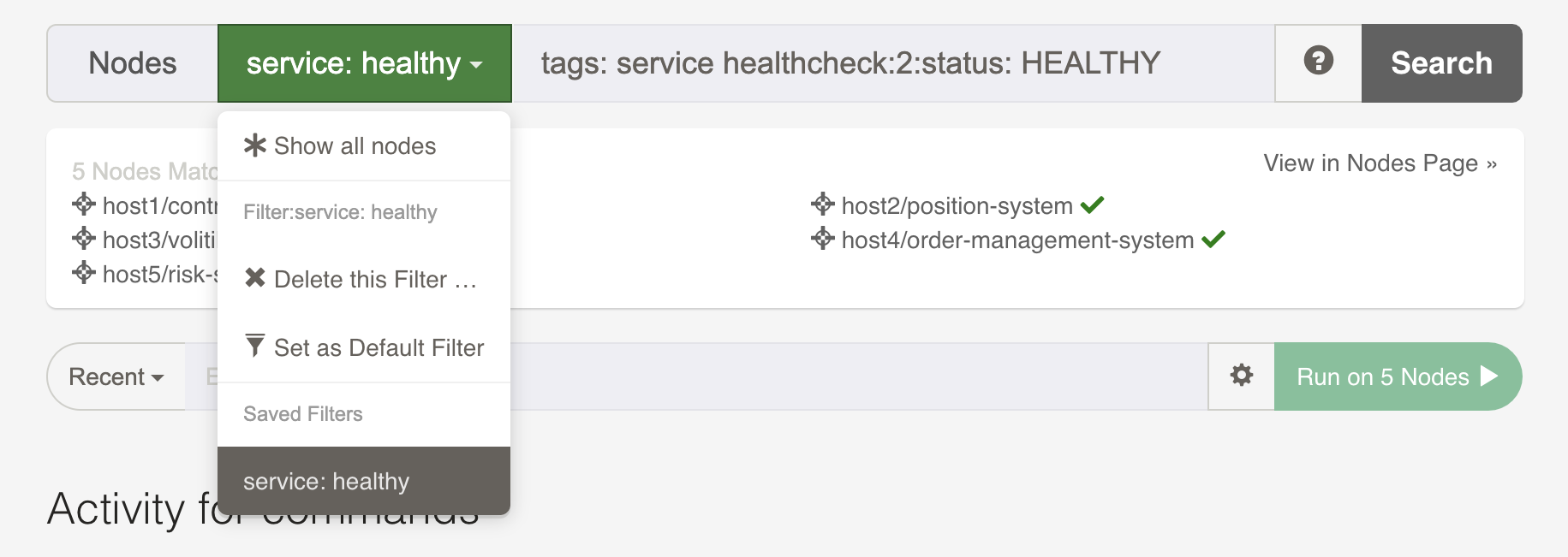Select the host5 node crosshair icon
The width and height of the screenshot is (1568, 557).
click(84, 273)
